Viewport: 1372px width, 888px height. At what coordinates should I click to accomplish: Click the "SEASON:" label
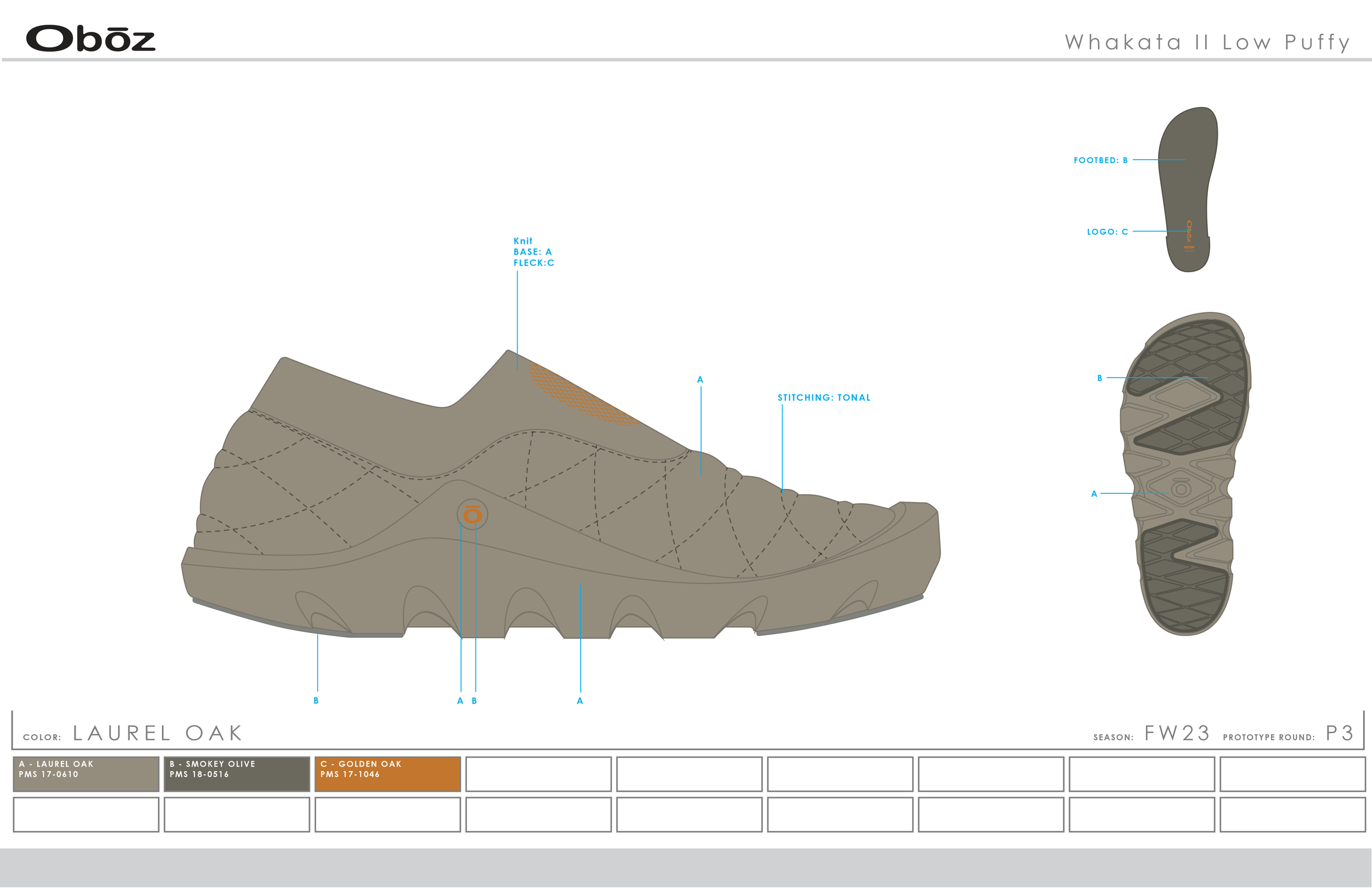[x=1113, y=738]
